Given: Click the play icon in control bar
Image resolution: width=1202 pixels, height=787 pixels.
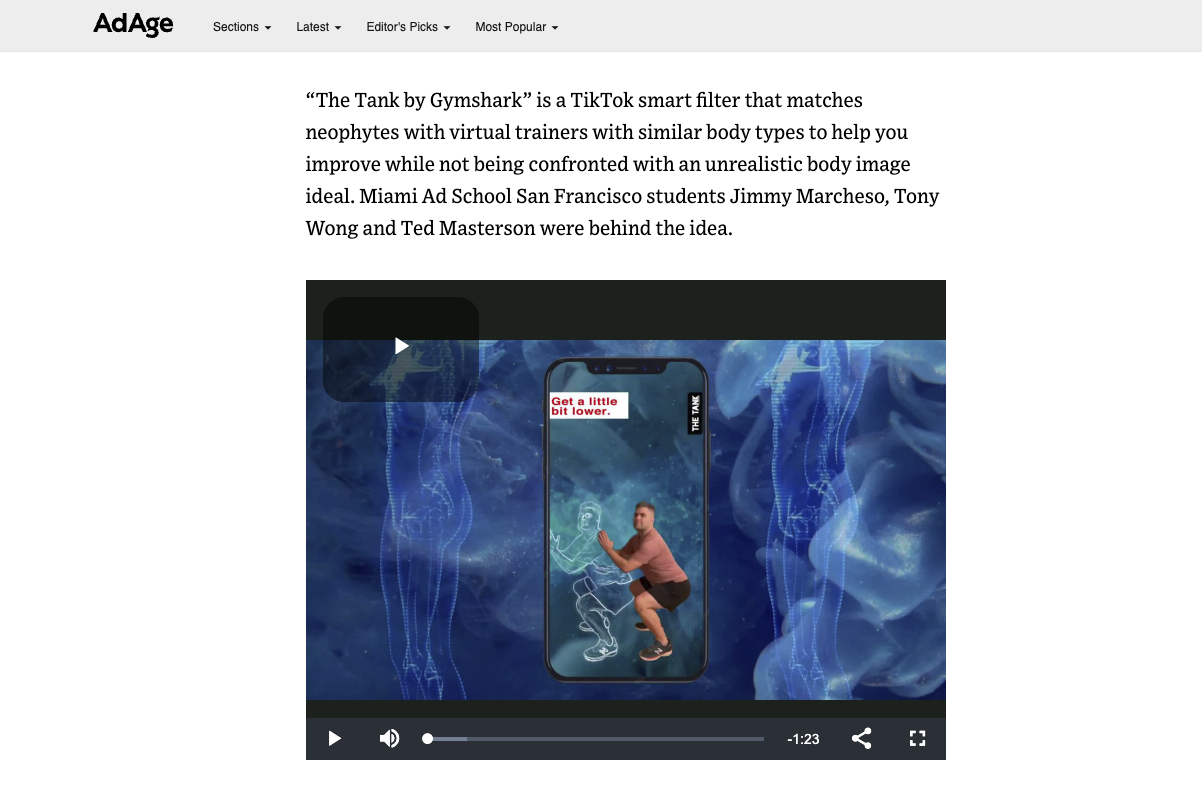Looking at the screenshot, I should [335, 739].
